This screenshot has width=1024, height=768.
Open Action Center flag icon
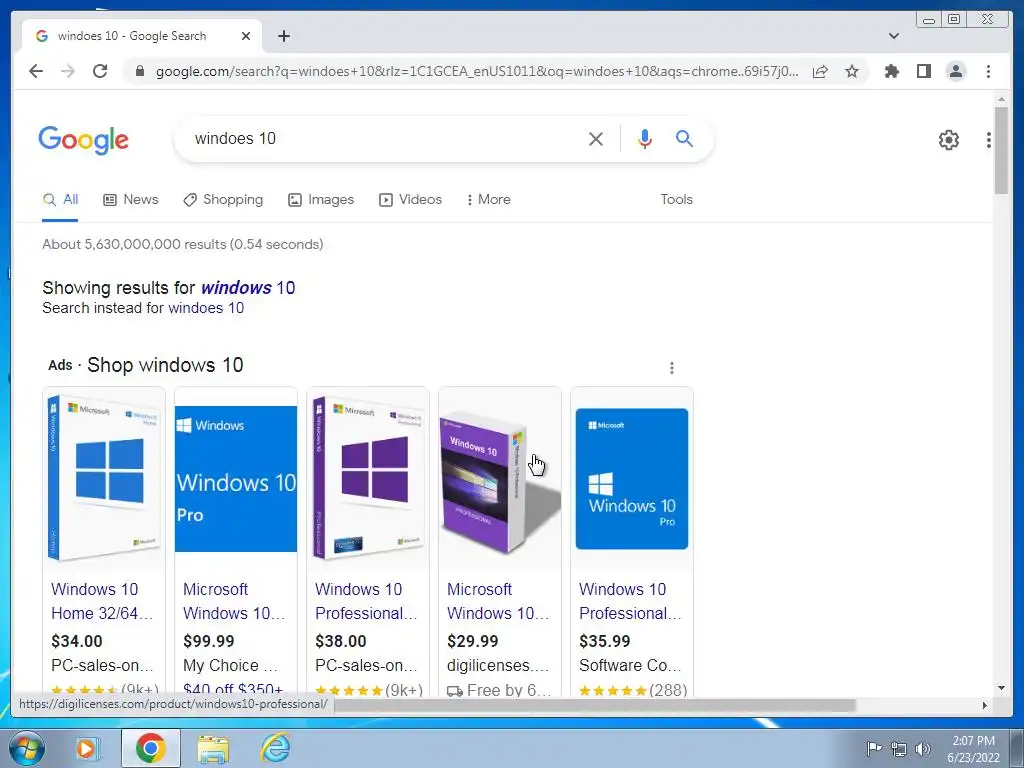click(x=874, y=748)
